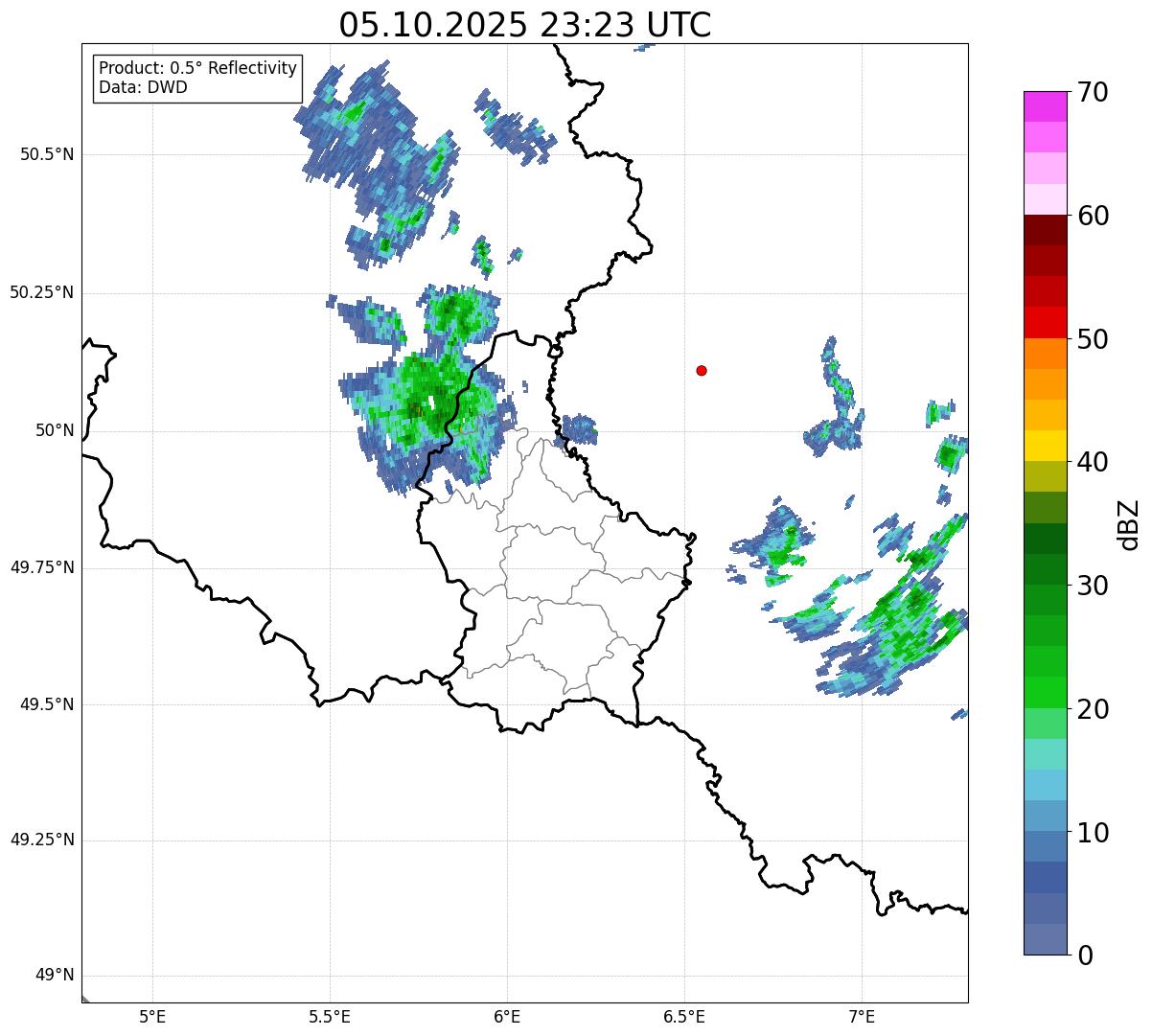This screenshot has width=1152, height=1036.
Task: Click the grey-blue swatch at colorbar bottom
Action: (x=1046, y=939)
